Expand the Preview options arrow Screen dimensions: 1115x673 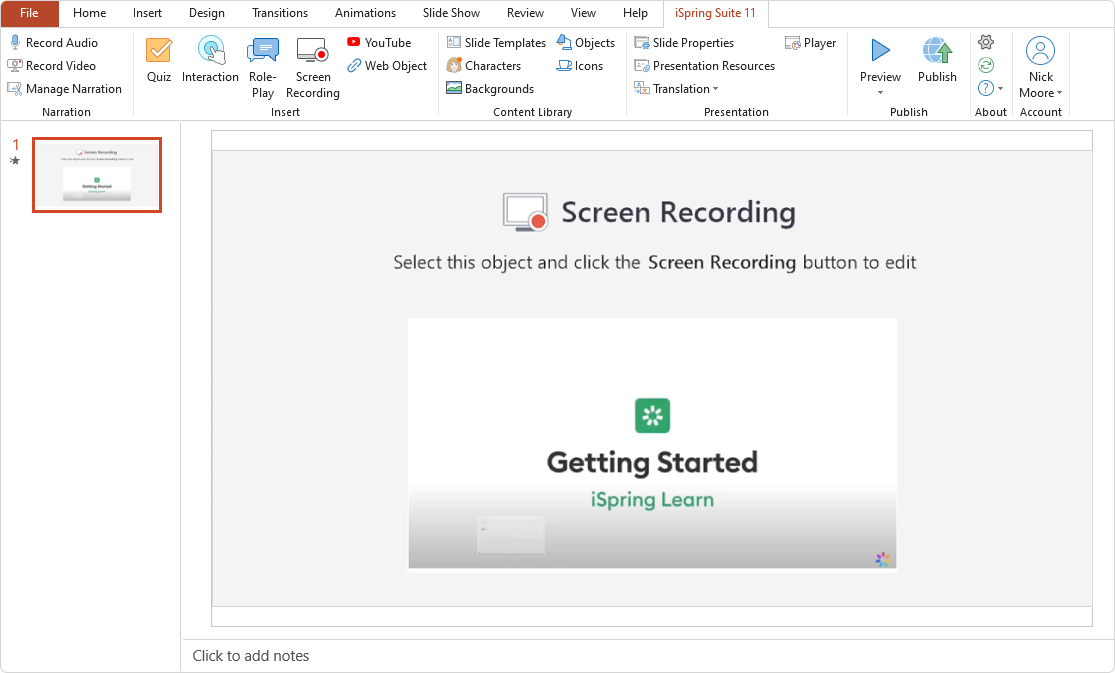[x=880, y=92]
